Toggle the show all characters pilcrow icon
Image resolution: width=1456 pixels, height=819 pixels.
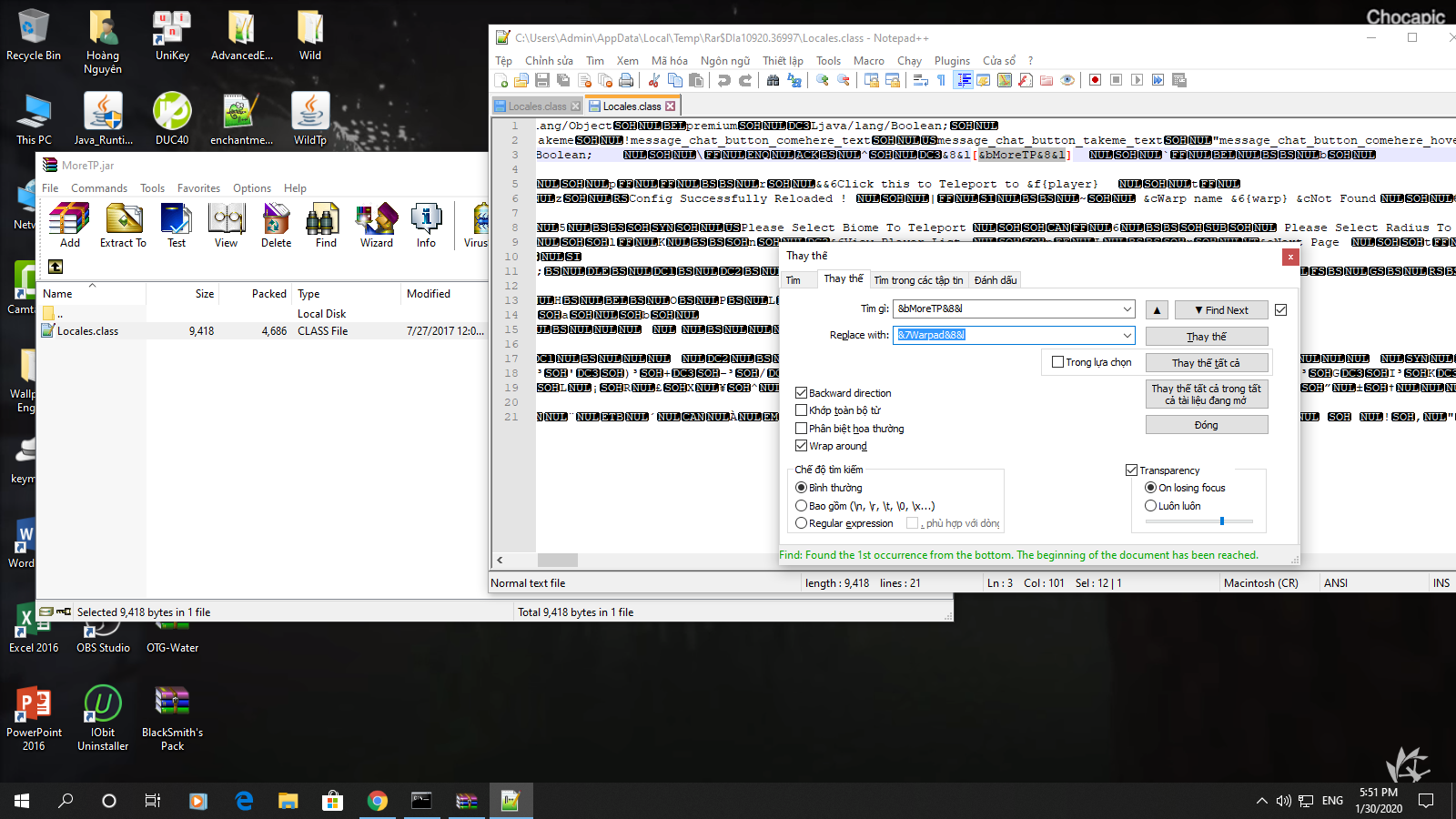(941, 80)
